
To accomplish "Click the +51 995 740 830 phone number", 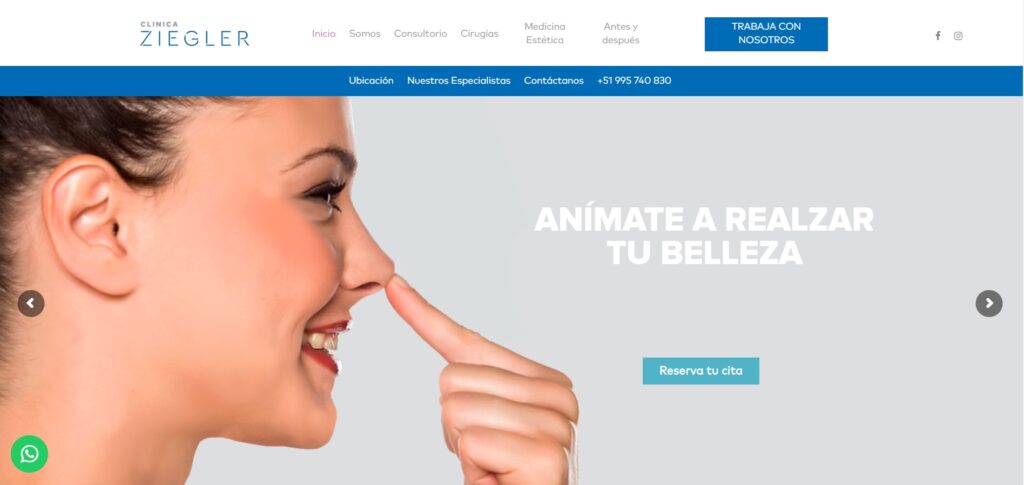I will click(634, 81).
